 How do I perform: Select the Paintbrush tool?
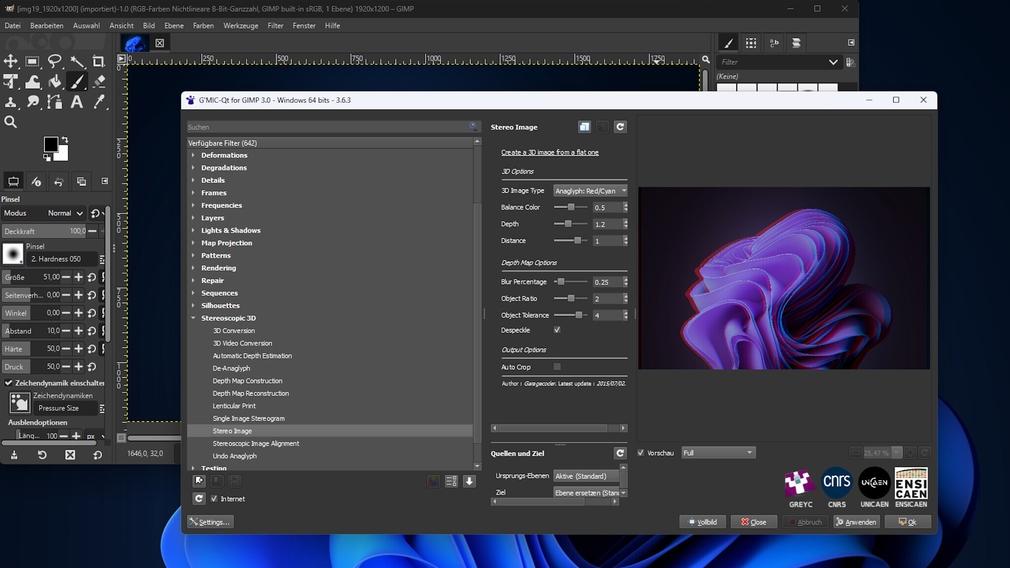[77, 82]
